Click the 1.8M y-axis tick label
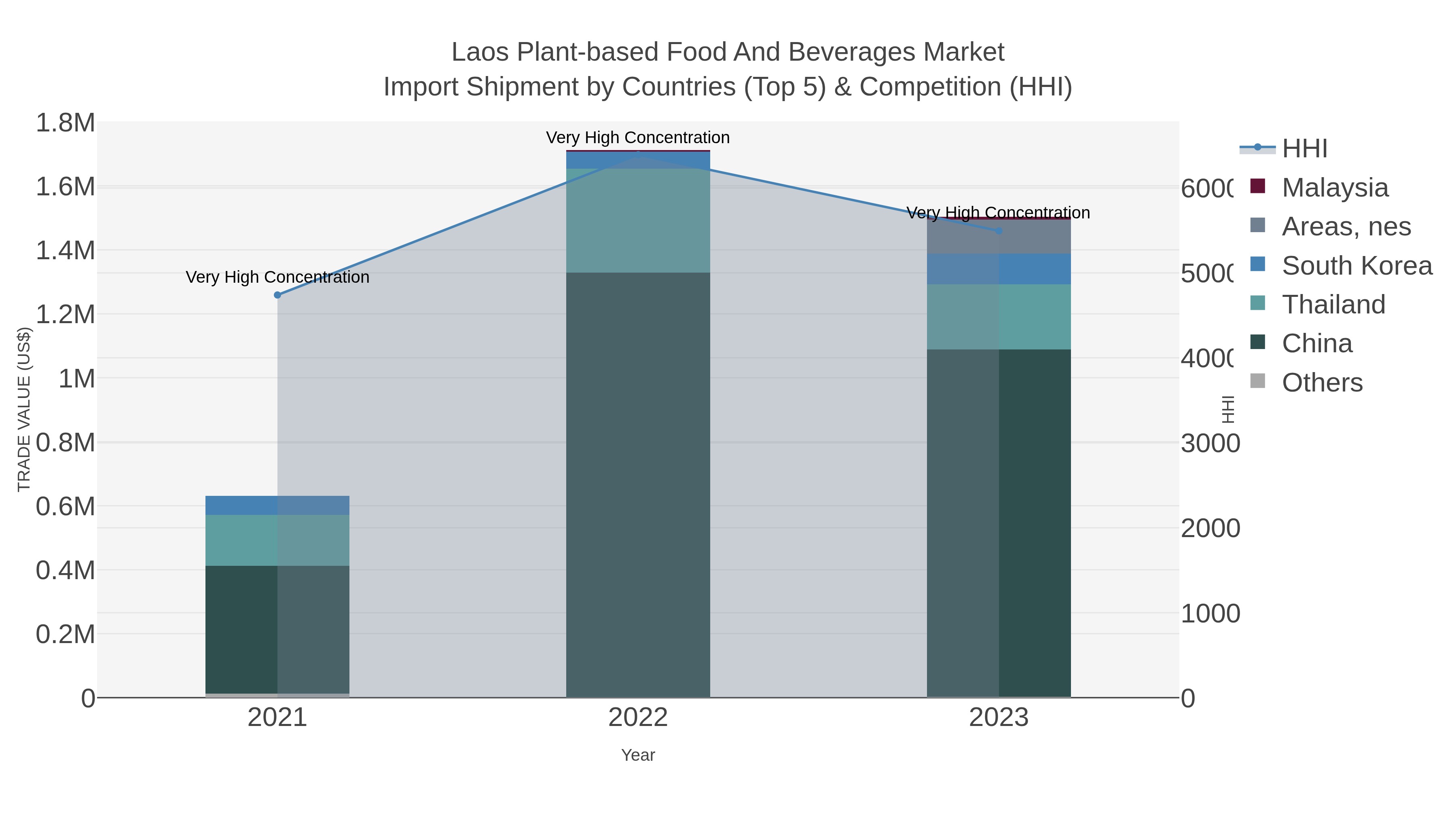Image resolution: width=1456 pixels, height=819 pixels. coord(66,123)
